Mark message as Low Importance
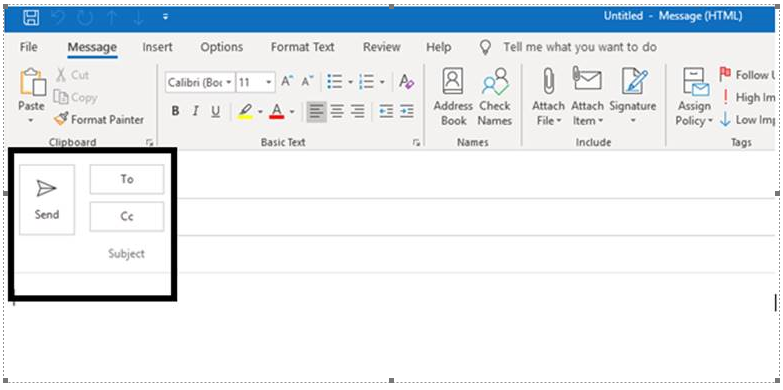 [748, 120]
